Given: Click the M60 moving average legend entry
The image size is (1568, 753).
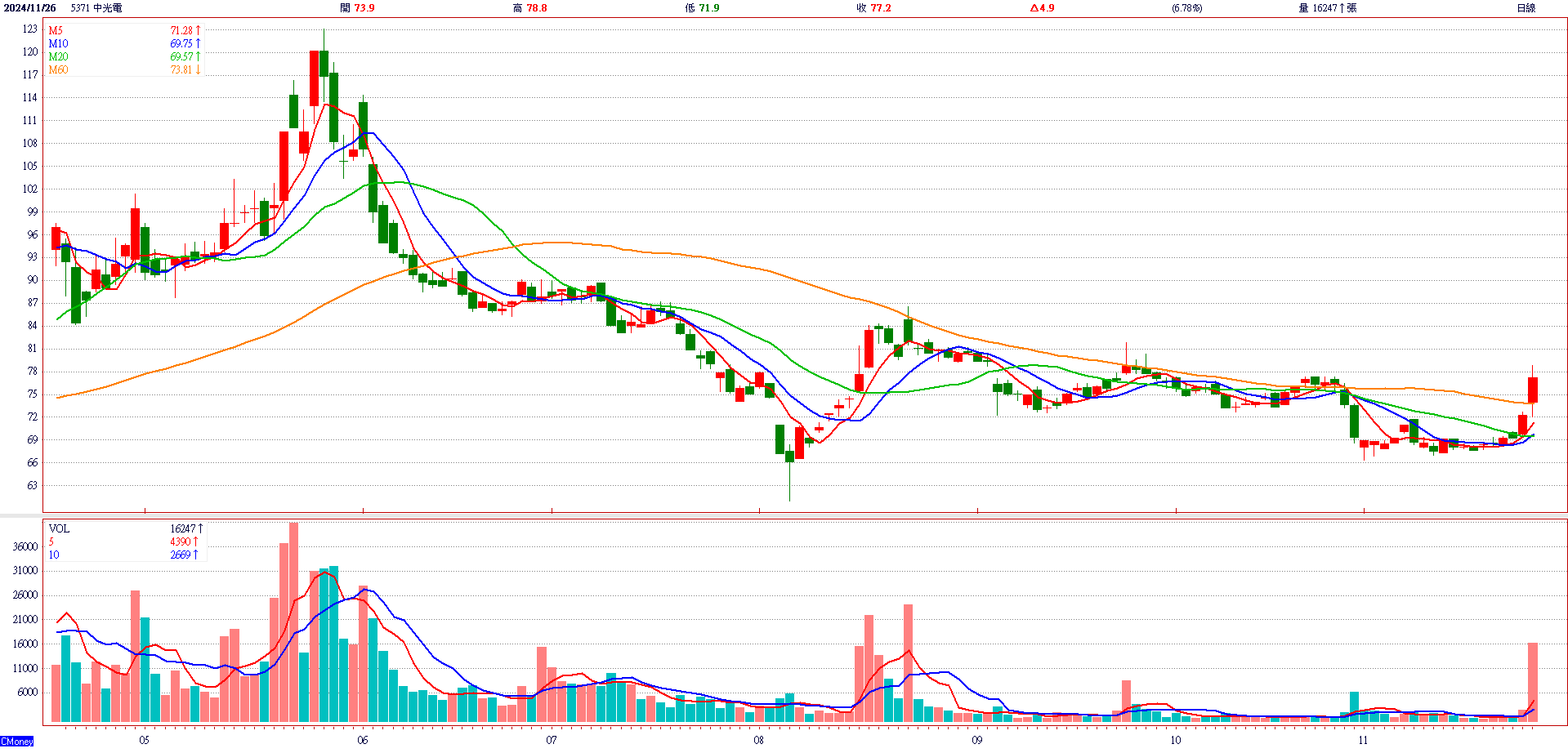Looking at the screenshot, I should 58,70.
